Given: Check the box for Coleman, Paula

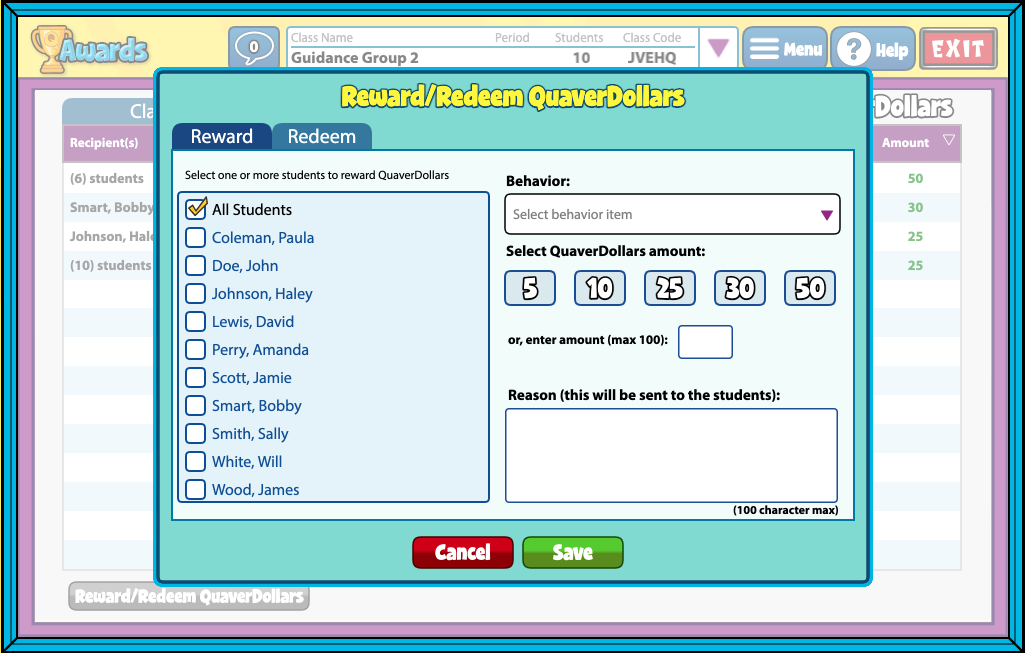Looking at the screenshot, I should pyautogui.click(x=196, y=237).
